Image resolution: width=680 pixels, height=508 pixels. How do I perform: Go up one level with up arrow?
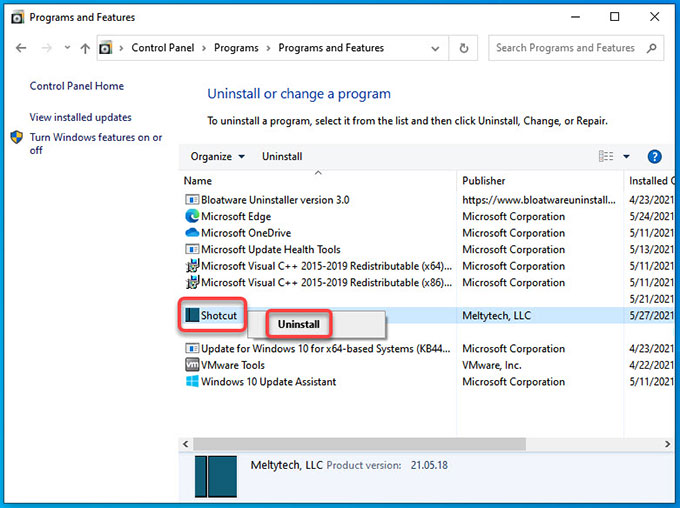(85, 48)
